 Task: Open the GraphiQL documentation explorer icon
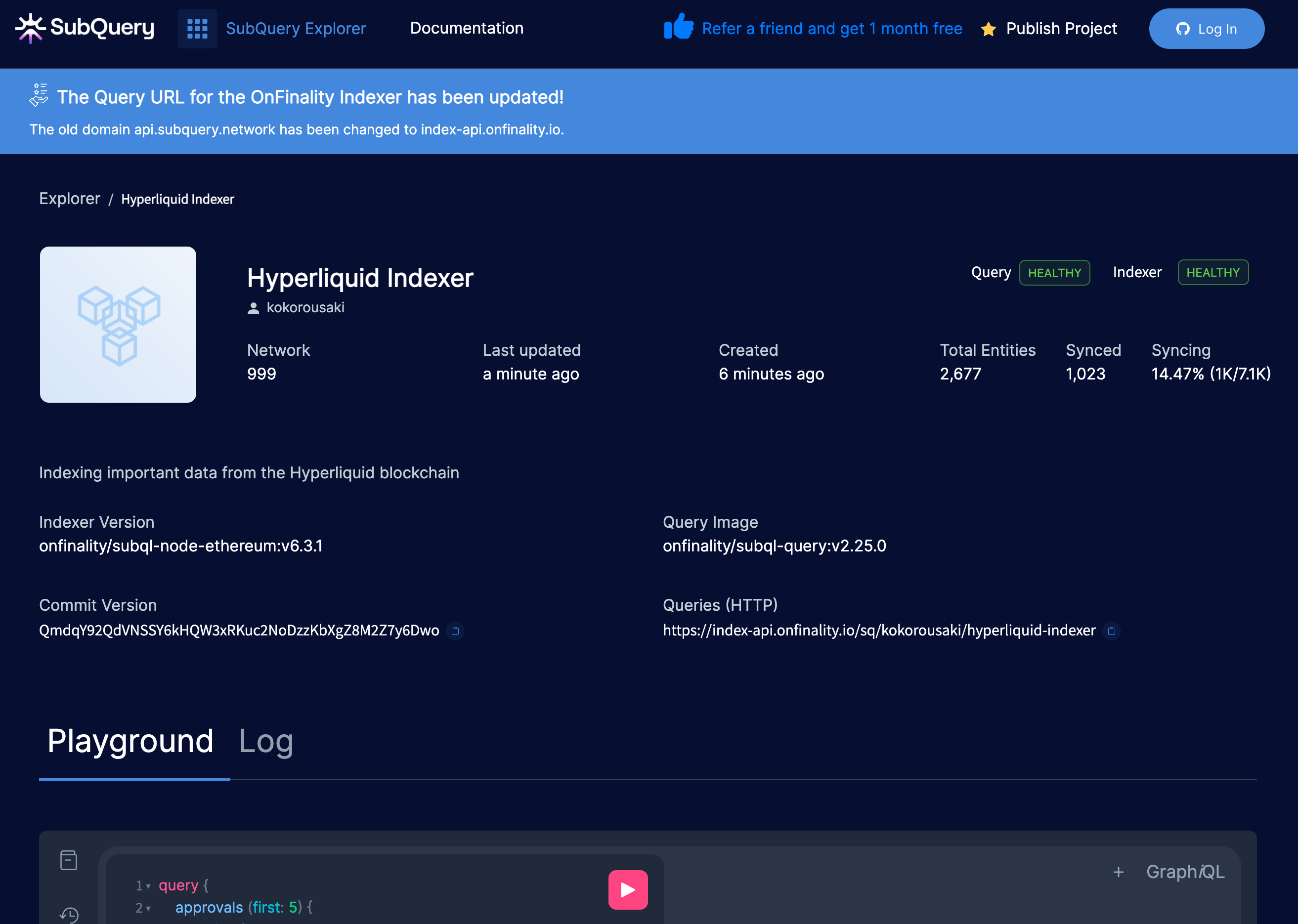[x=68, y=860]
